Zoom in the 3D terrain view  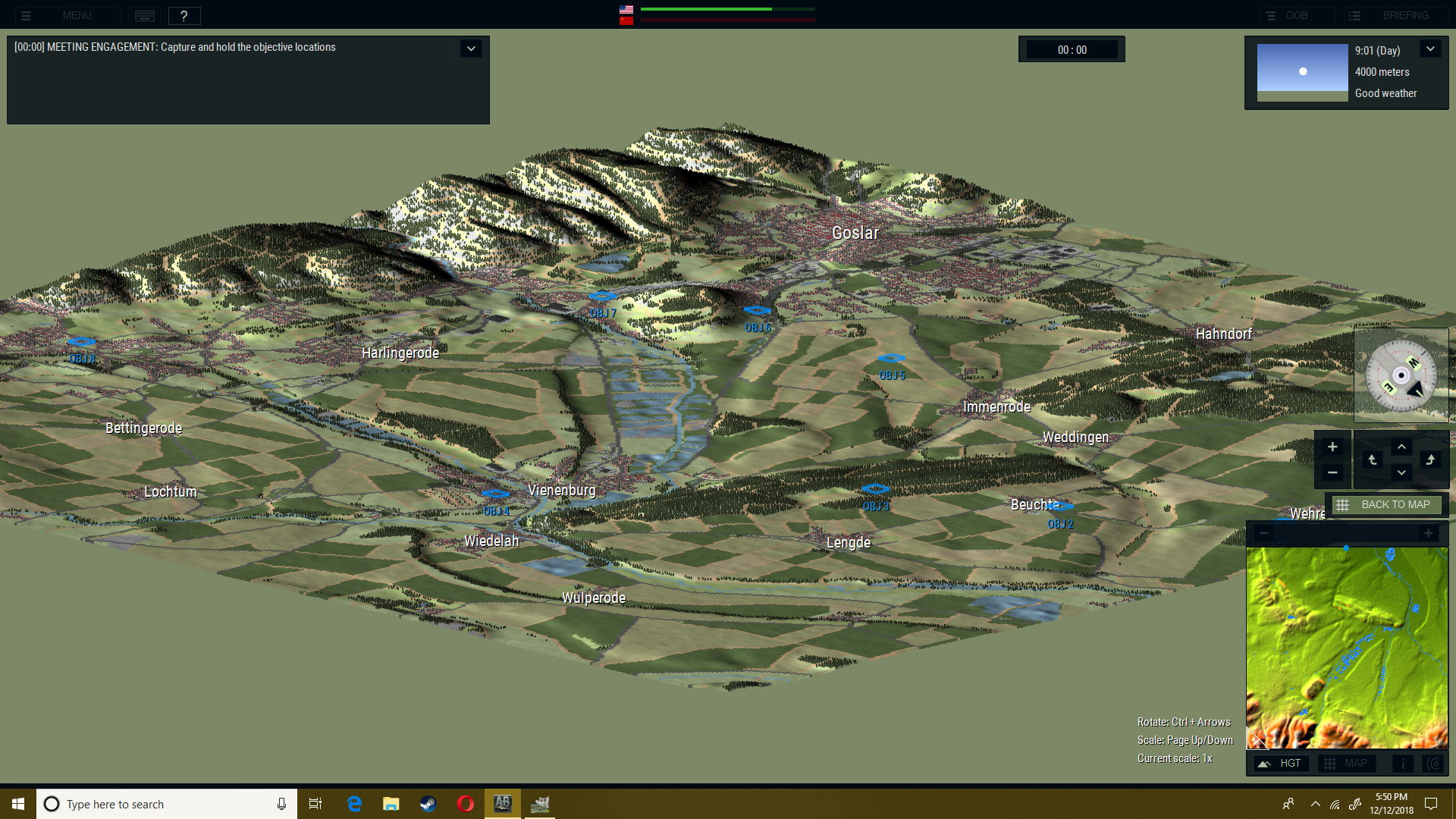(x=1332, y=447)
